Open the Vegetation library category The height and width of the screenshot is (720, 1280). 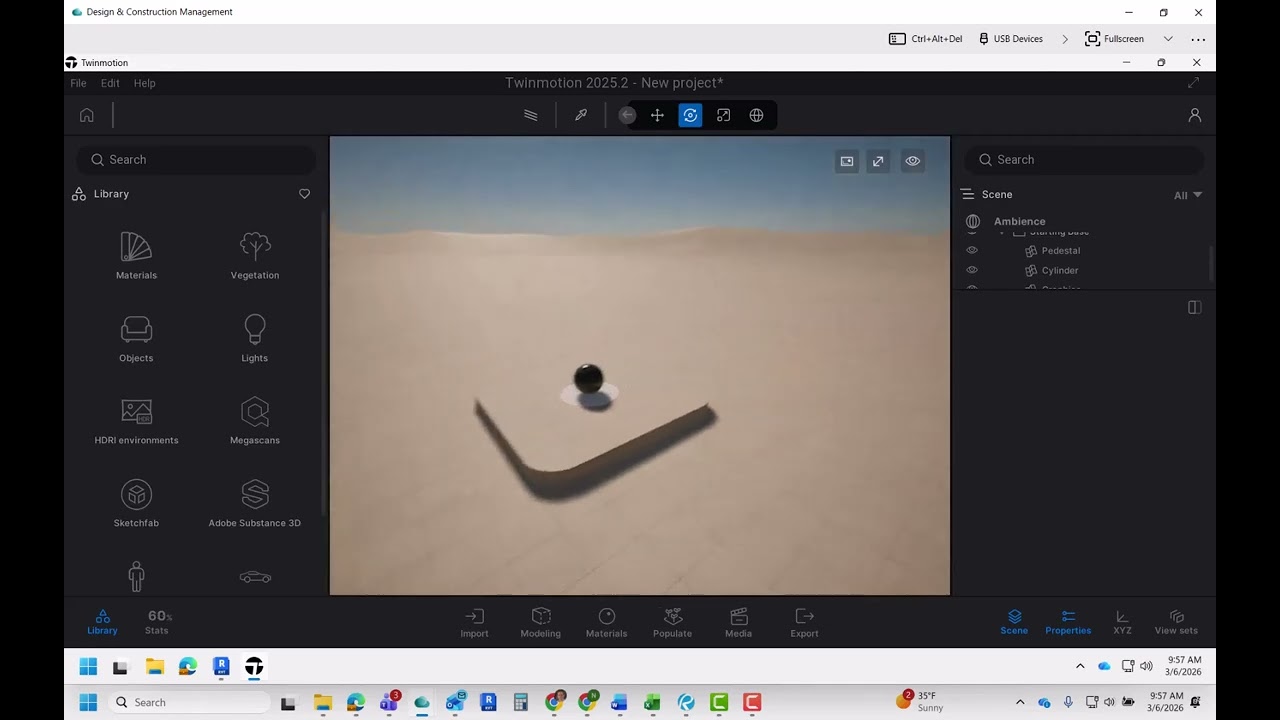[x=255, y=256]
